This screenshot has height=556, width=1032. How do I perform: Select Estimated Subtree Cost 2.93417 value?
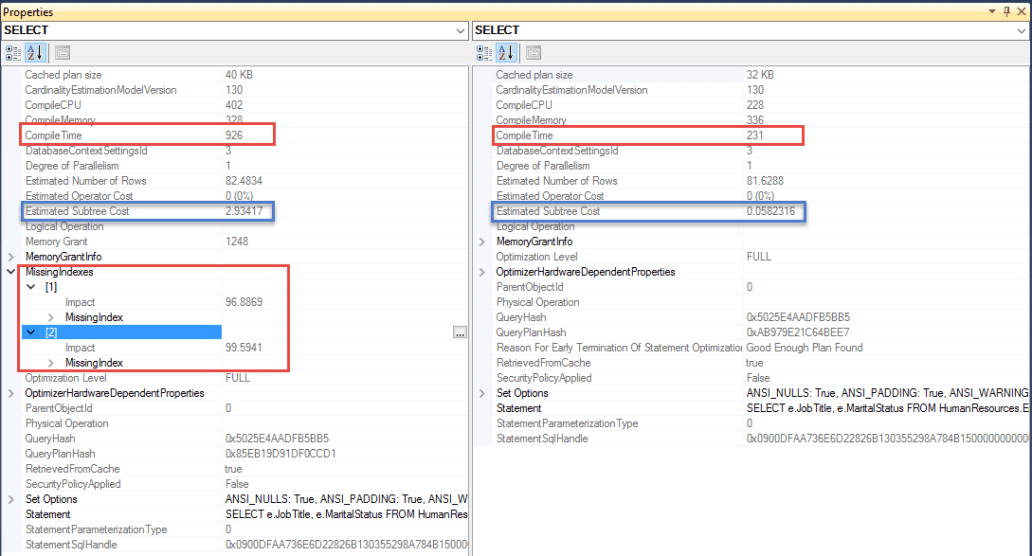244,211
